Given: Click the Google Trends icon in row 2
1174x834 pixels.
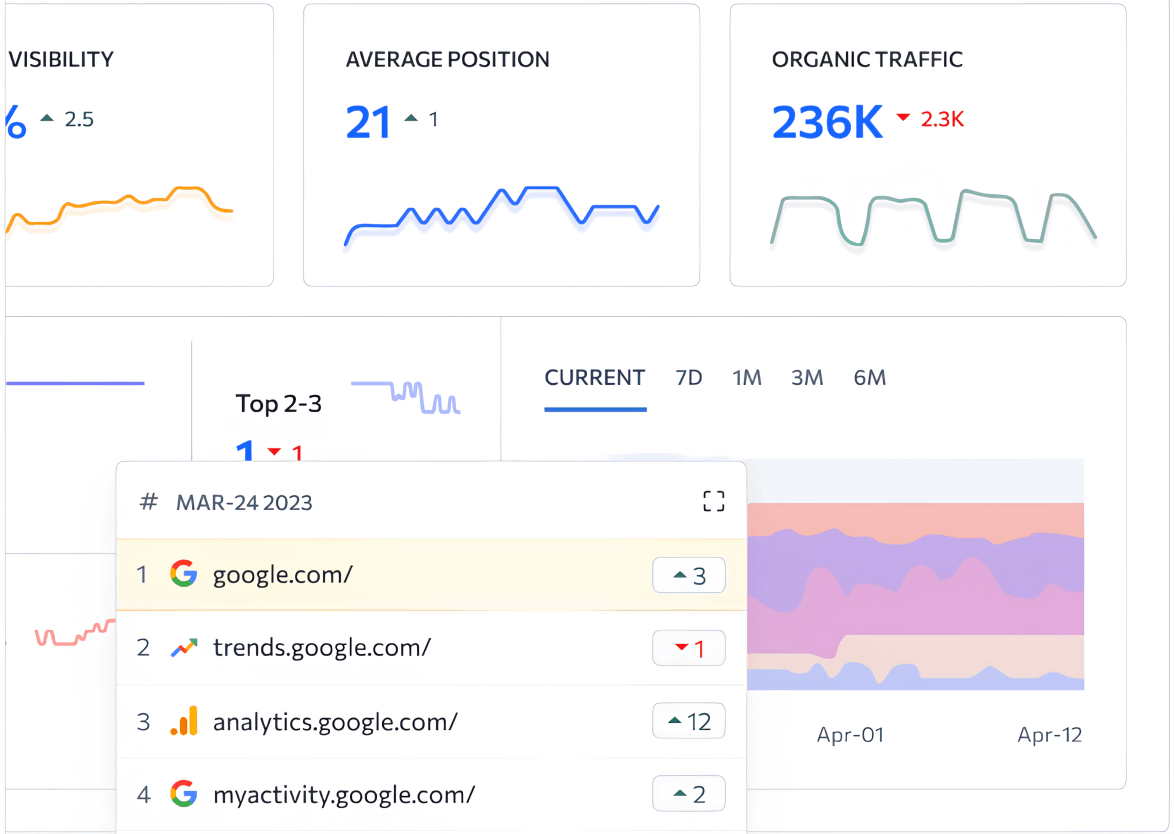Looking at the screenshot, I should [183, 648].
